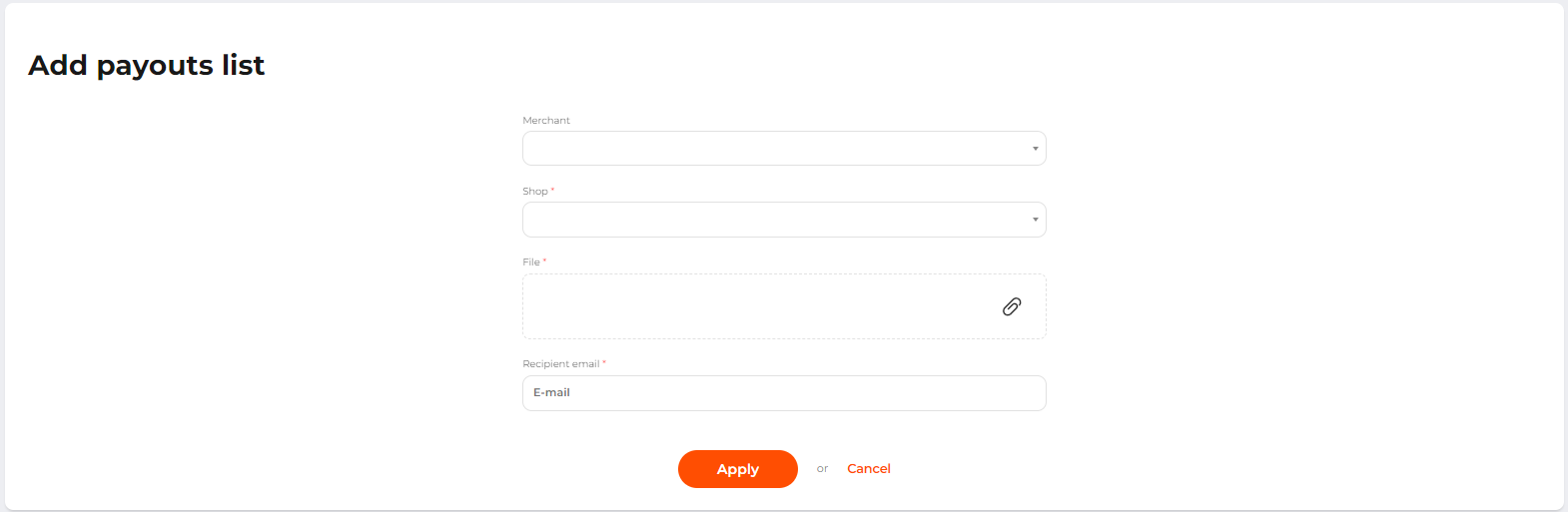Click the File field label
This screenshot has height=512, width=1568.
point(531,262)
